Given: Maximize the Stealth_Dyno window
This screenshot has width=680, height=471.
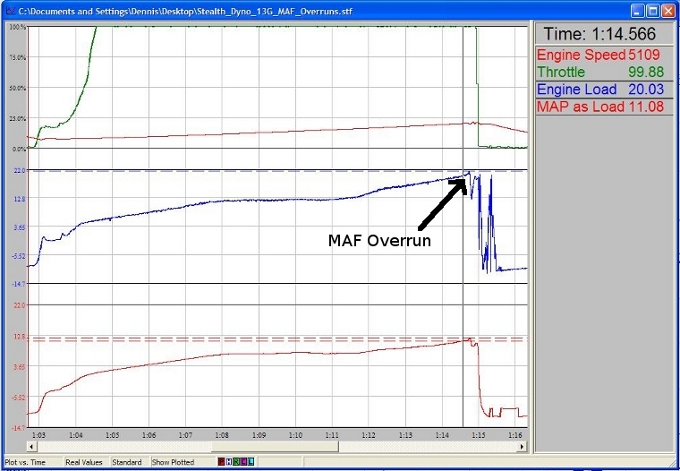Looking at the screenshot, I should [x=653, y=11].
